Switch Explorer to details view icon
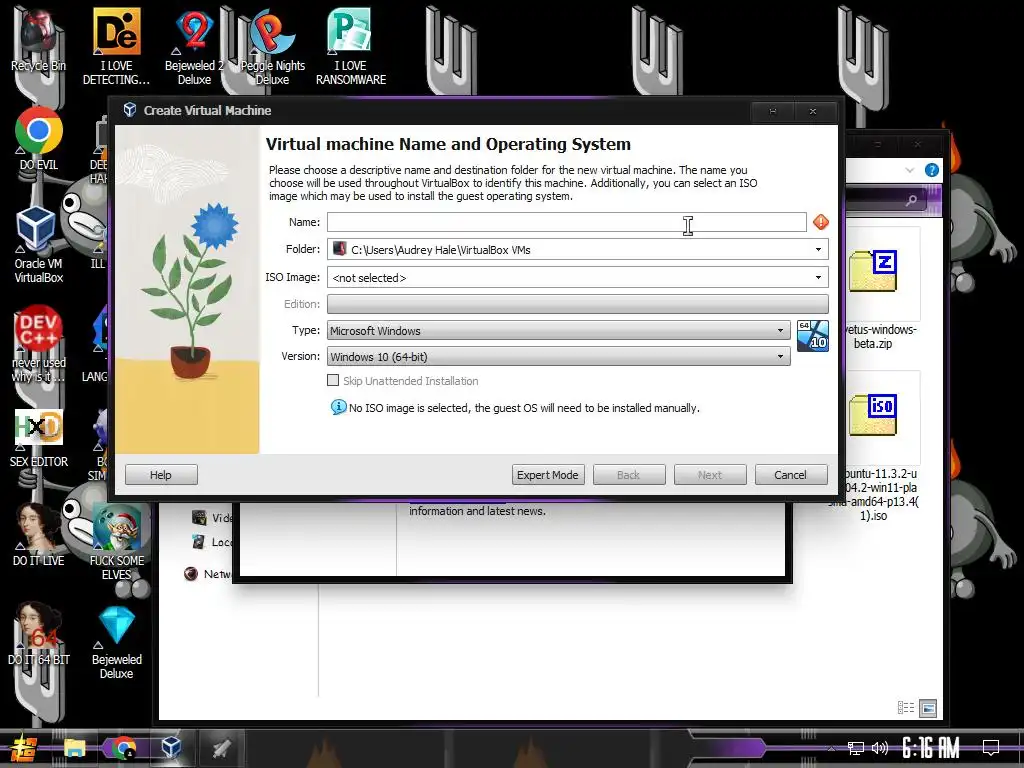Image resolution: width=1024 pixels, height=768 pixels. pos(906,708)
